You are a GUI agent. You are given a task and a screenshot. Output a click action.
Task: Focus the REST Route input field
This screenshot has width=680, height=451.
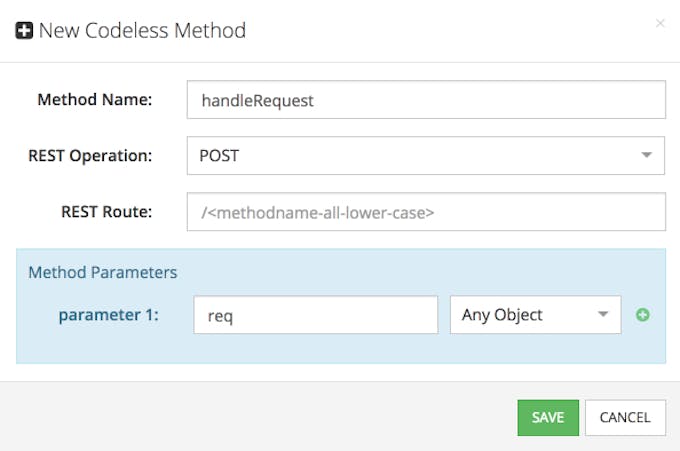point(425,212)
